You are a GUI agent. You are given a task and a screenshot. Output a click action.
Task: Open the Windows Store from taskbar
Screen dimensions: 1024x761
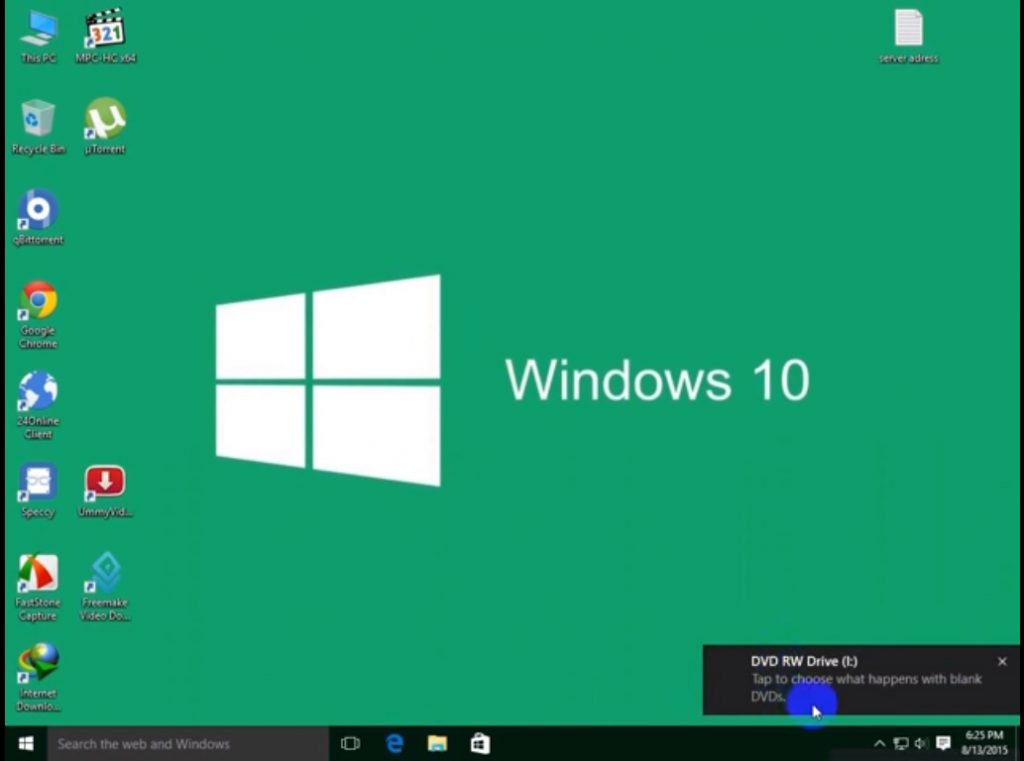(x=480, y=743)
